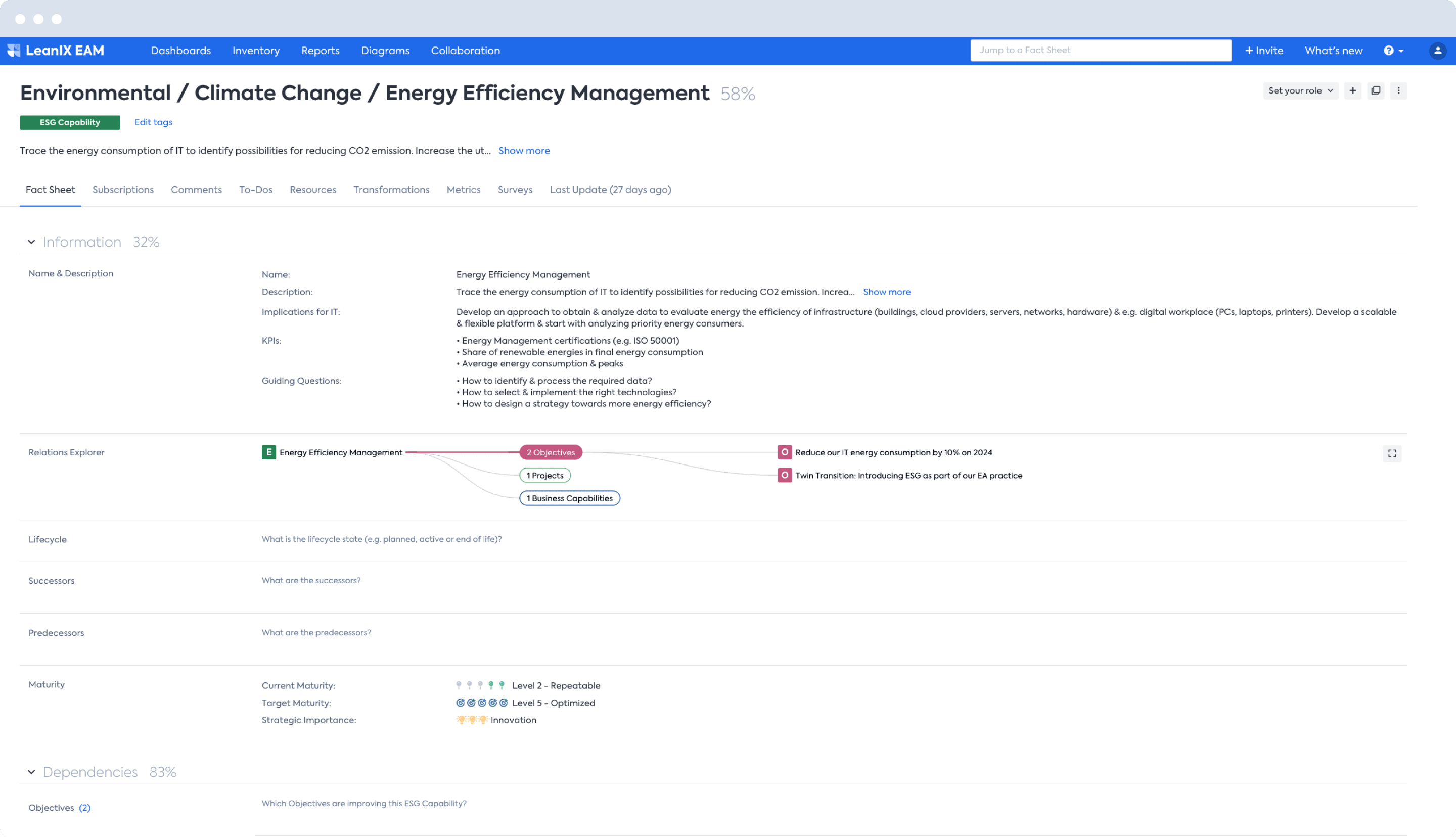Open the To-Dos tab
Image resolution: width=1456 pixels, height=837 pixels.
pyautogui.click(x=256, y=190)
